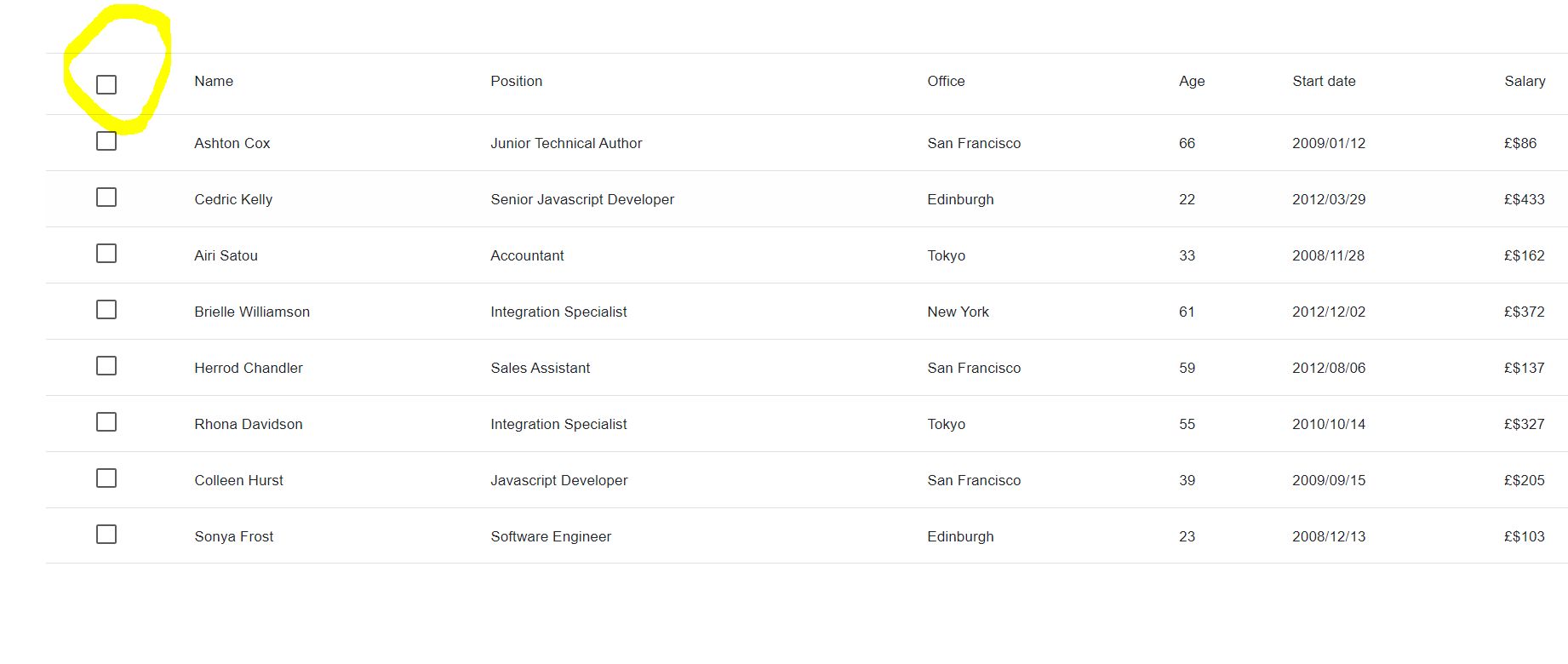The height and width of the screenshot is (664, 1568).
Task: Click the Age column header
Action: pos(1192,81)
